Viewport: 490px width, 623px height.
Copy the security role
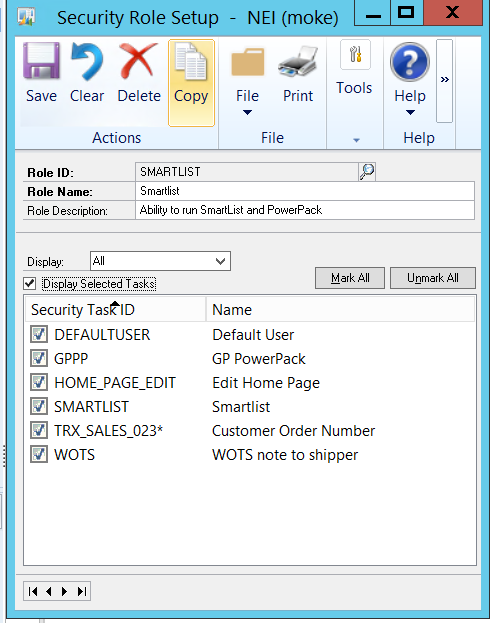pyautogui.click(x=191, y=83)
